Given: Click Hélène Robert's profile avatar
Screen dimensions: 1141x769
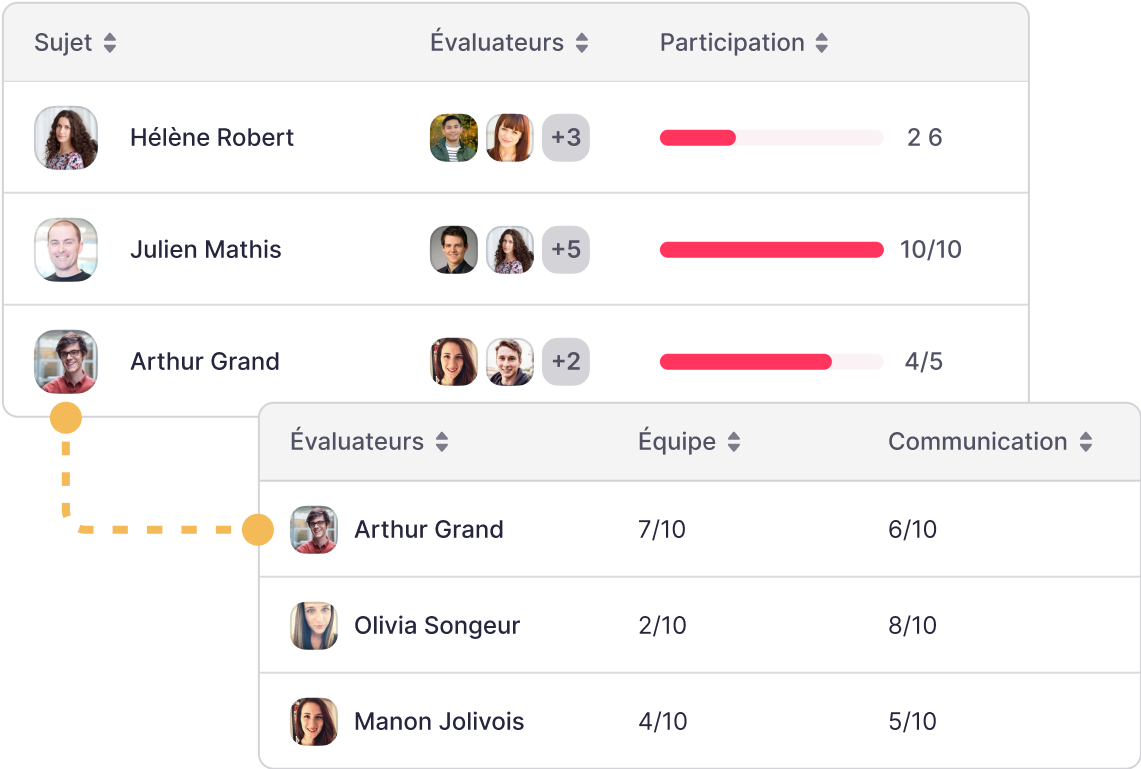Looking at the screenshot, I should tap(66, 138).
